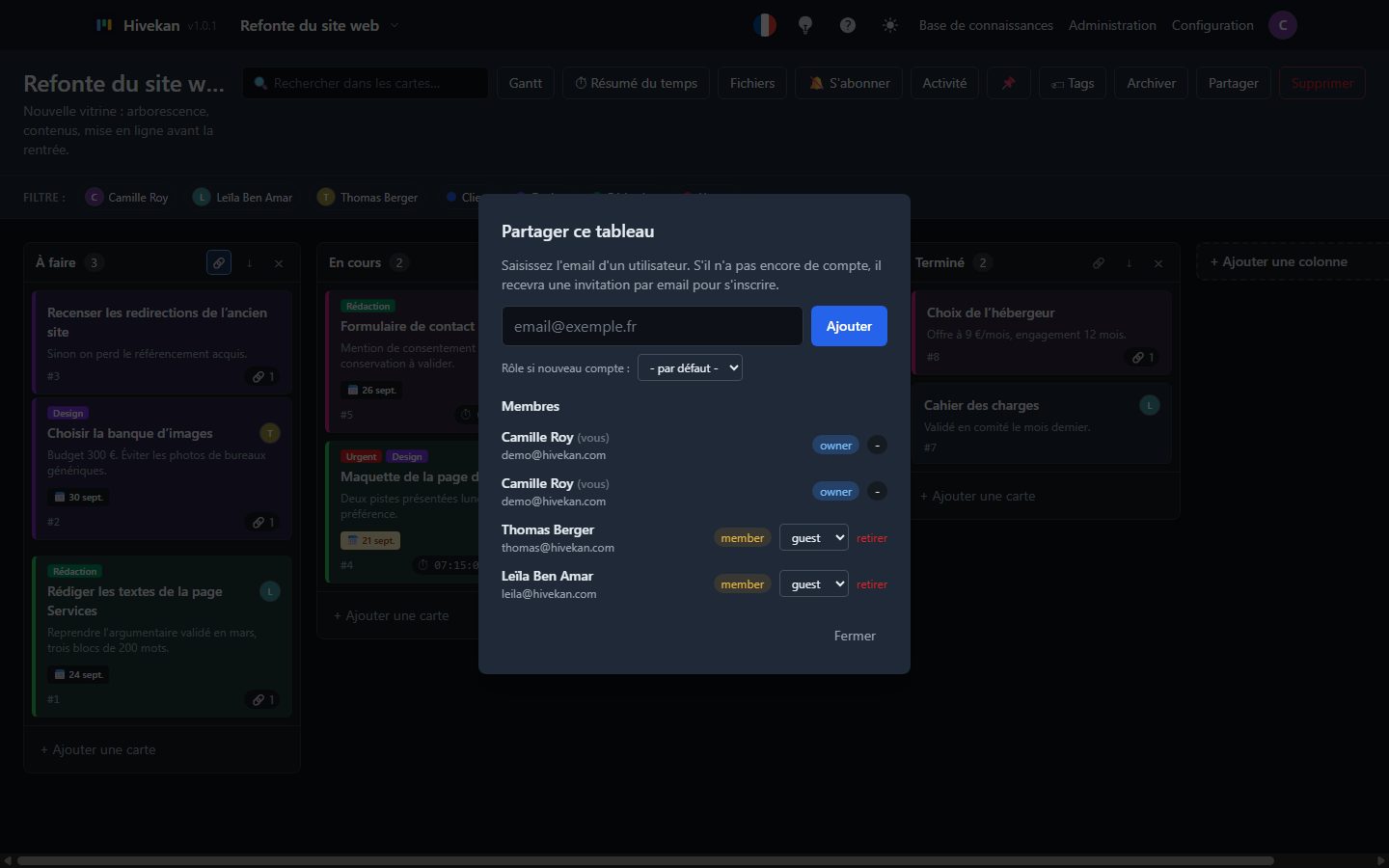The height and width of the screenshot is (868, 1389).
Task: Click retirer next to Thomas Berger
Action: (x=872, y=538)
